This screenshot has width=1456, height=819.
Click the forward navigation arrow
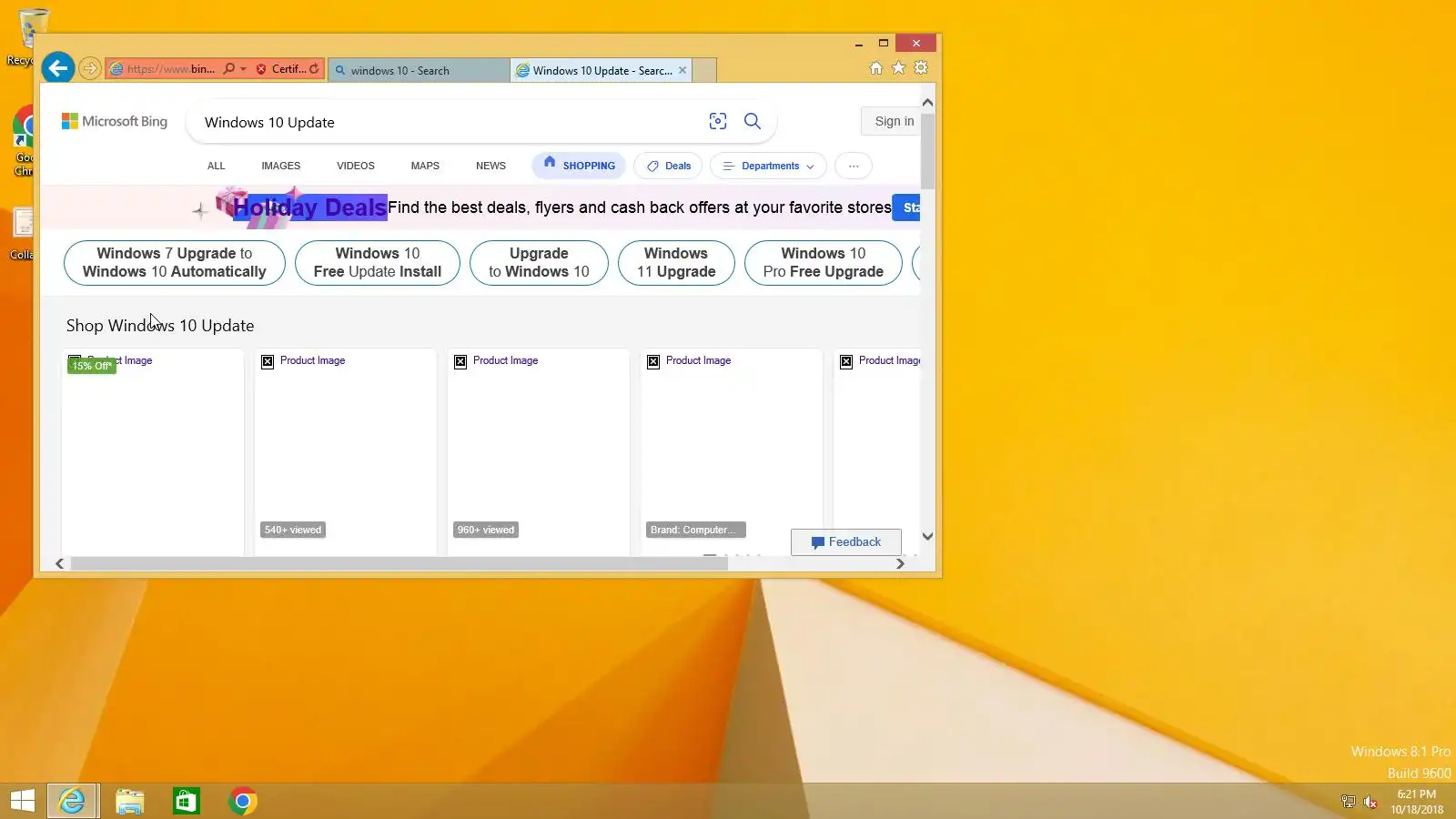pyautogui.click(x=89, y=68)
